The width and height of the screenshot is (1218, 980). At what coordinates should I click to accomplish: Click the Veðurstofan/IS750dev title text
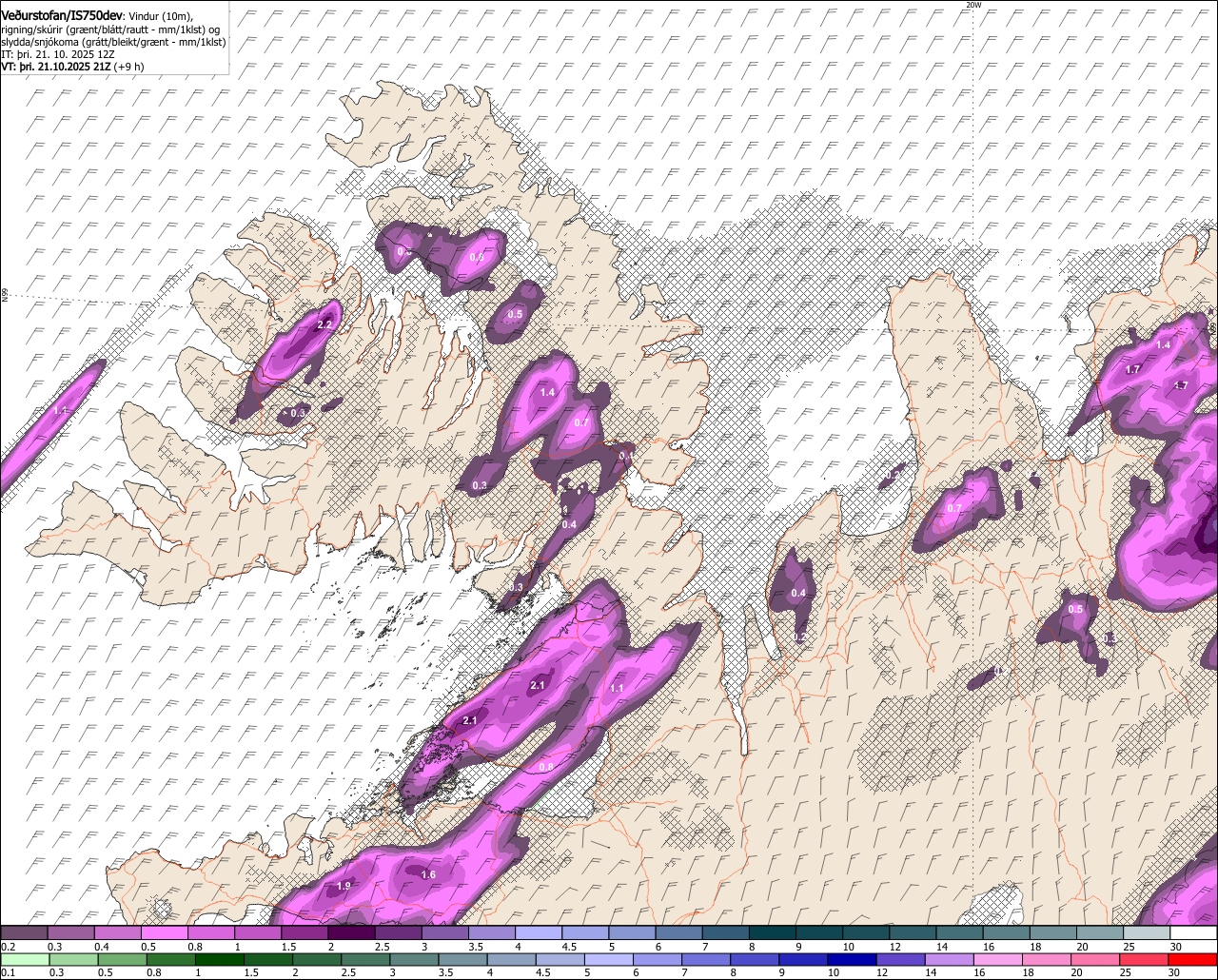pos(62,13)
